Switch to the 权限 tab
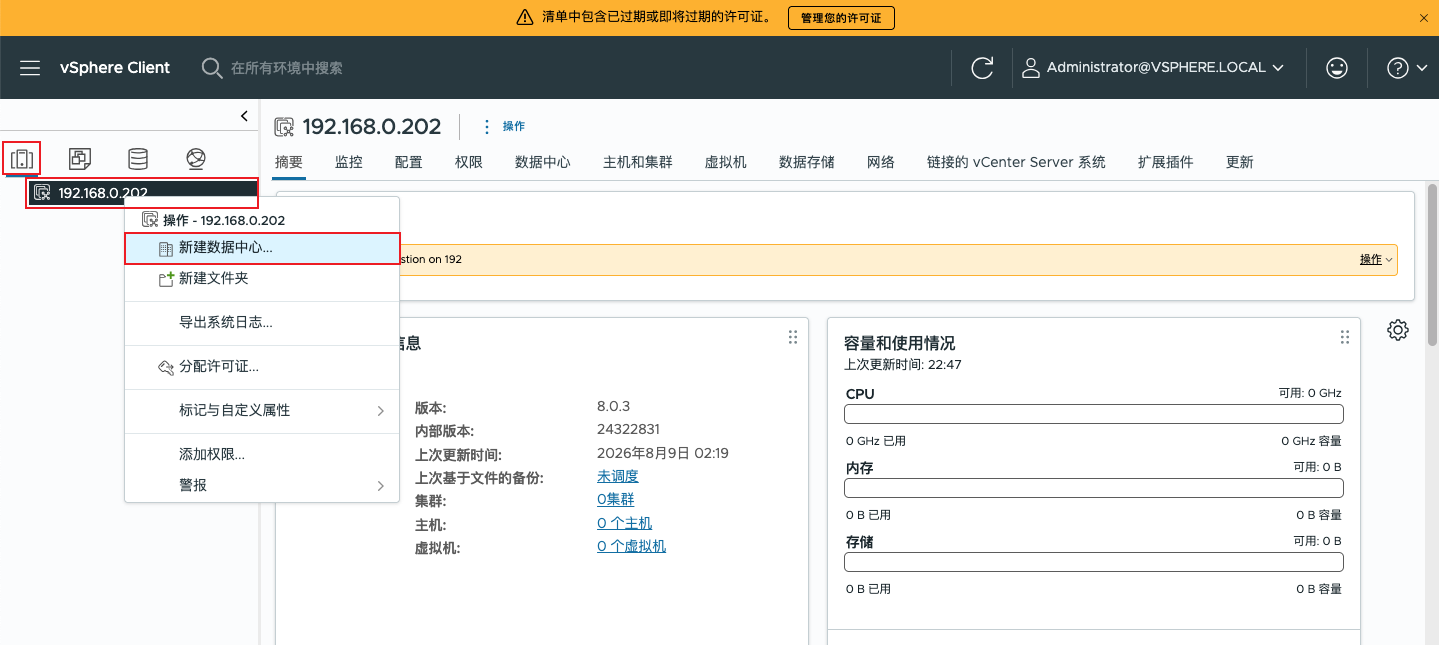Image resolution: width=1439 pixels, height=645 pixels. [x=469, y=162]
